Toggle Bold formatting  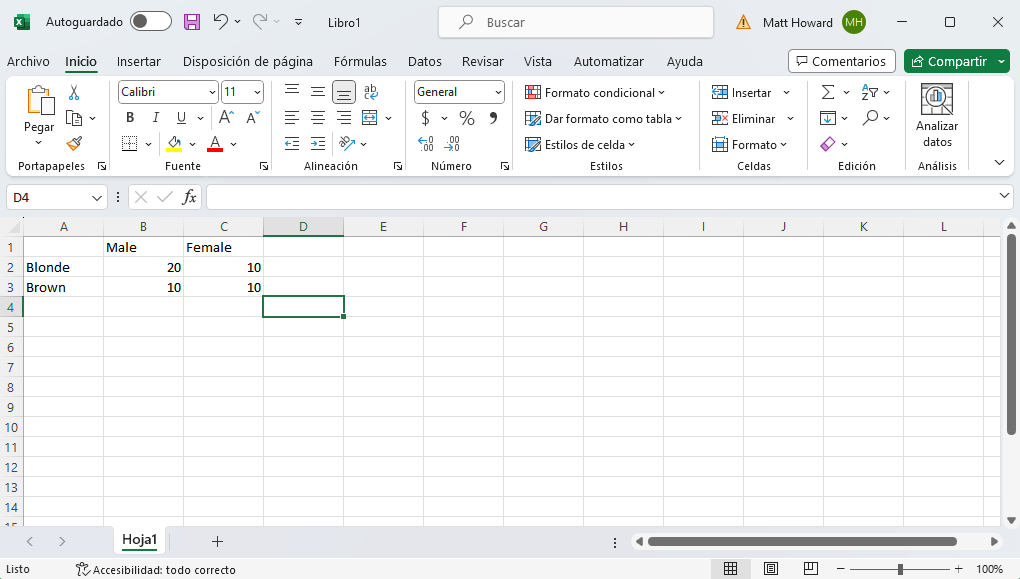130,118
